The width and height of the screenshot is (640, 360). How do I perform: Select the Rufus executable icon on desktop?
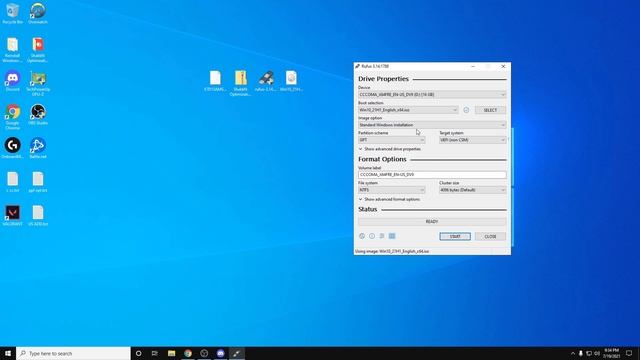[266, 80]
